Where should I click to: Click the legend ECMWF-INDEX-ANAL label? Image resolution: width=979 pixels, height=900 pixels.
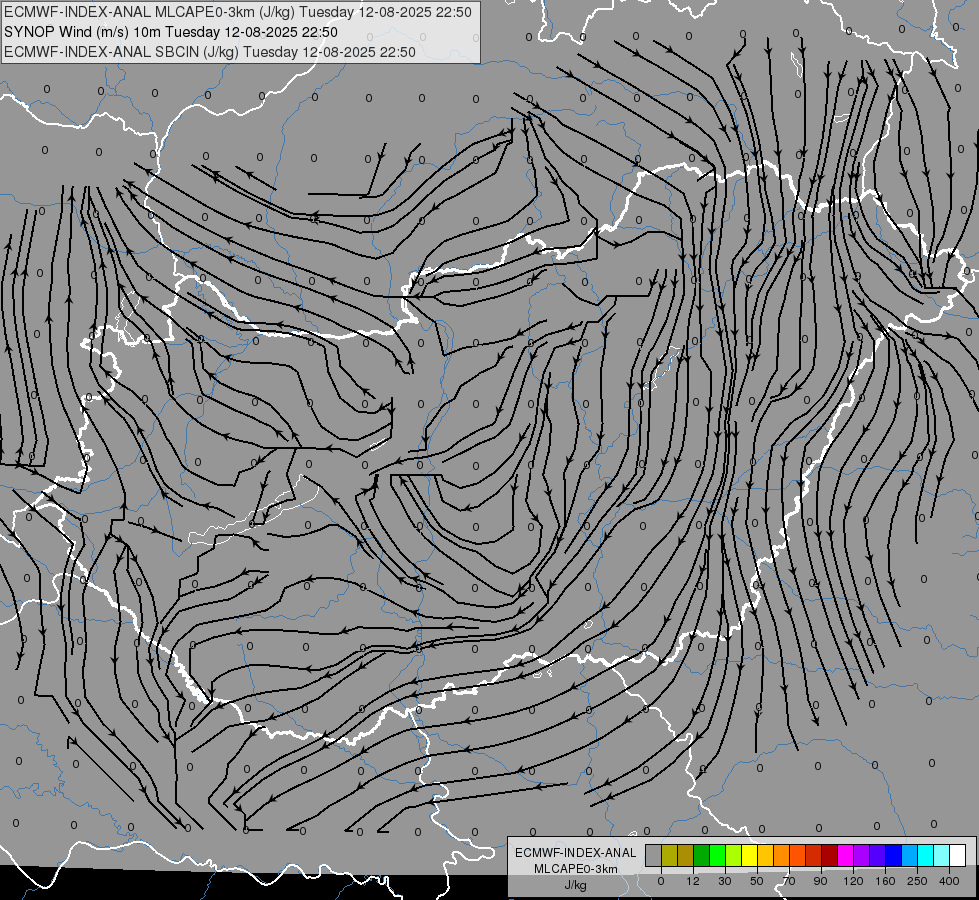pos(576,853)
